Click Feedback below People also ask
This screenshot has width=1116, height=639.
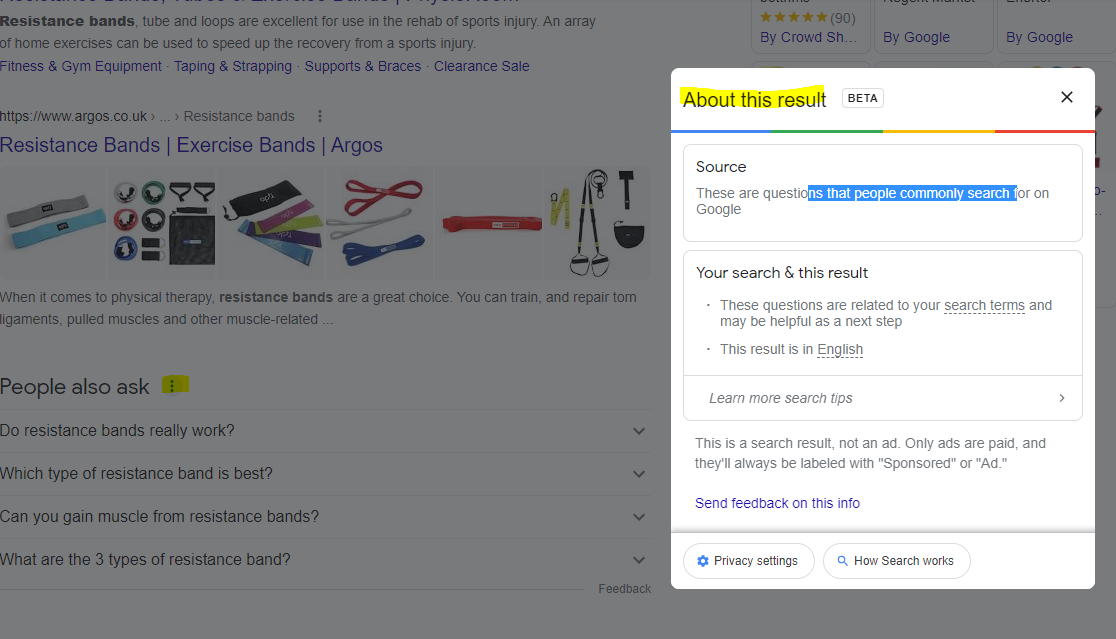624,589
